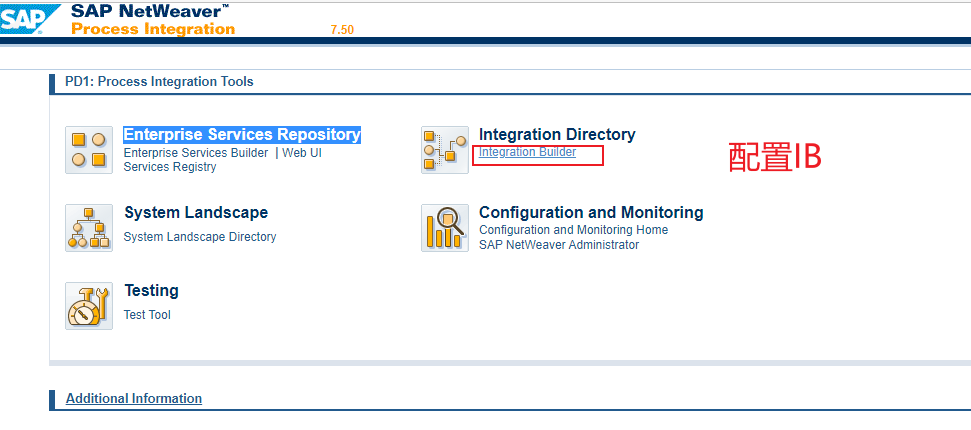Image resolution: width=971 pixels, height=430 pixels.
Task: Click the Integration Directory icon
Action: coord(445,150)
